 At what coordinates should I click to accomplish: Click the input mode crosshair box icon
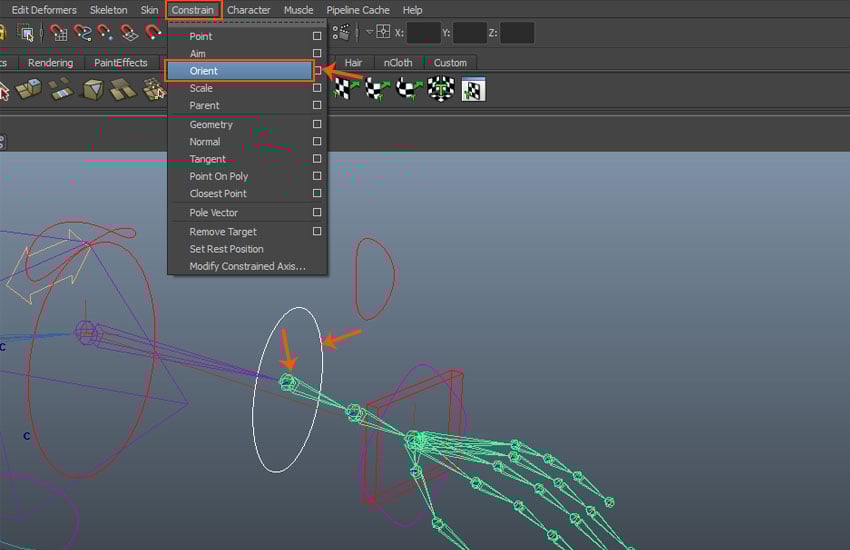383,33
